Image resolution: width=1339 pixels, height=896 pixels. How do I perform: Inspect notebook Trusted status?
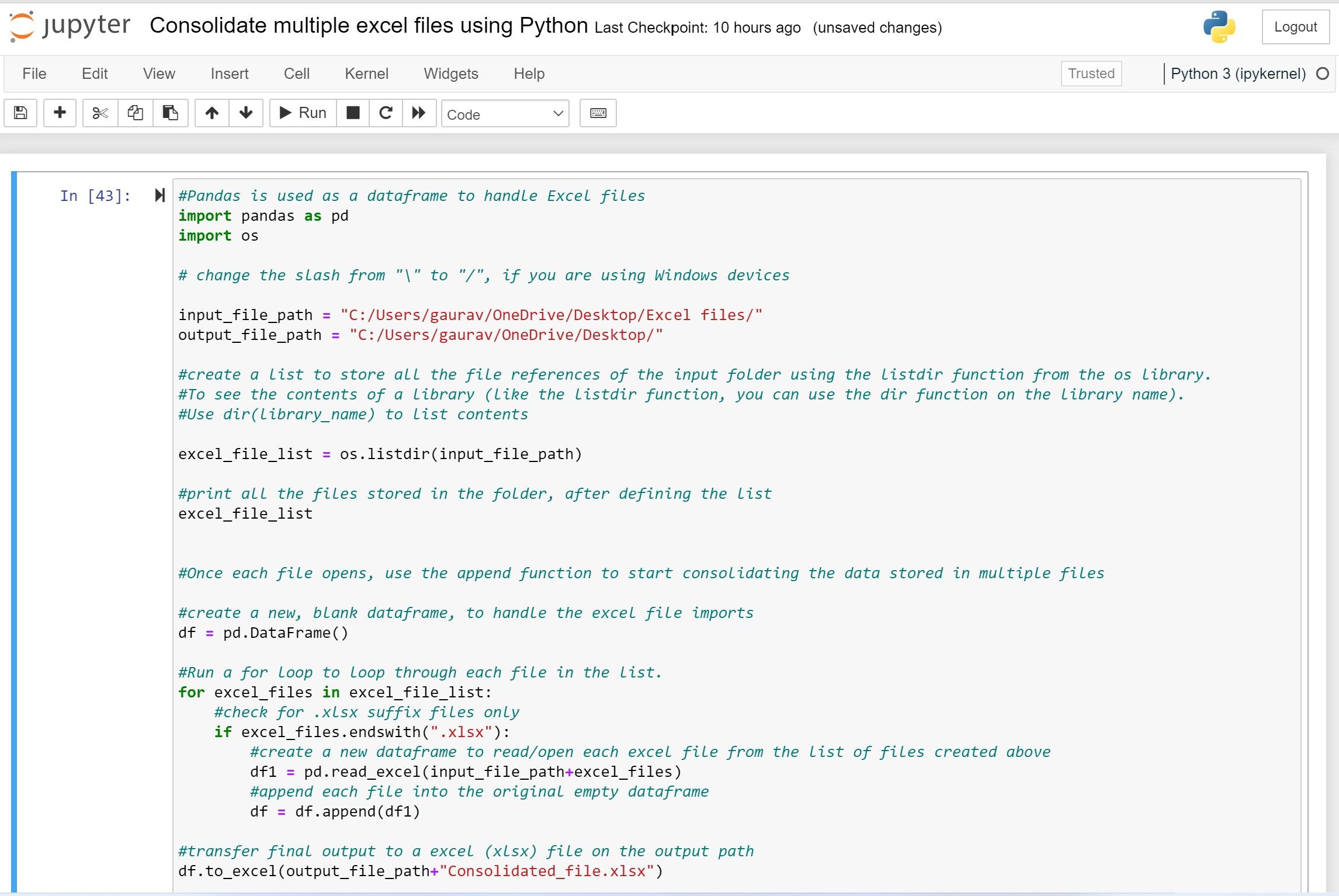[1091, 74]
